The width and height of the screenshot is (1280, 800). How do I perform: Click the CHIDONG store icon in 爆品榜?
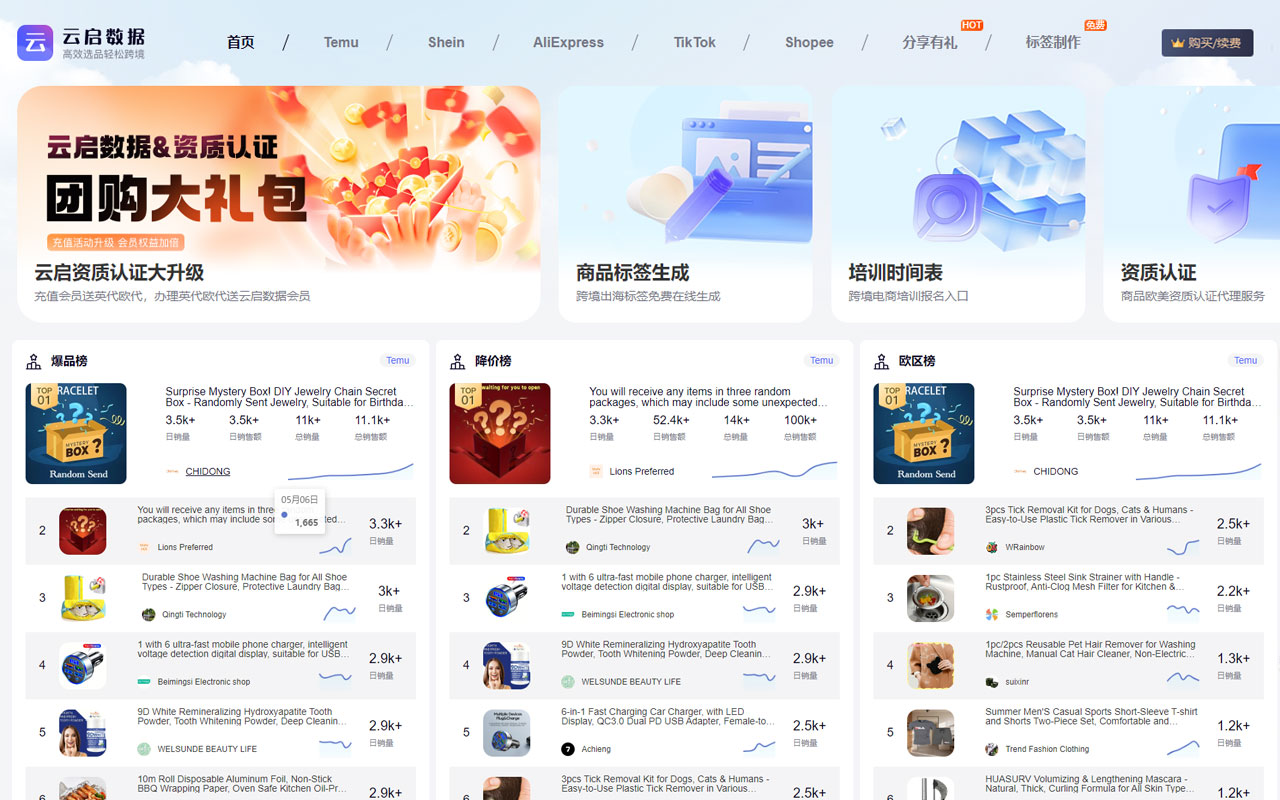172,471
